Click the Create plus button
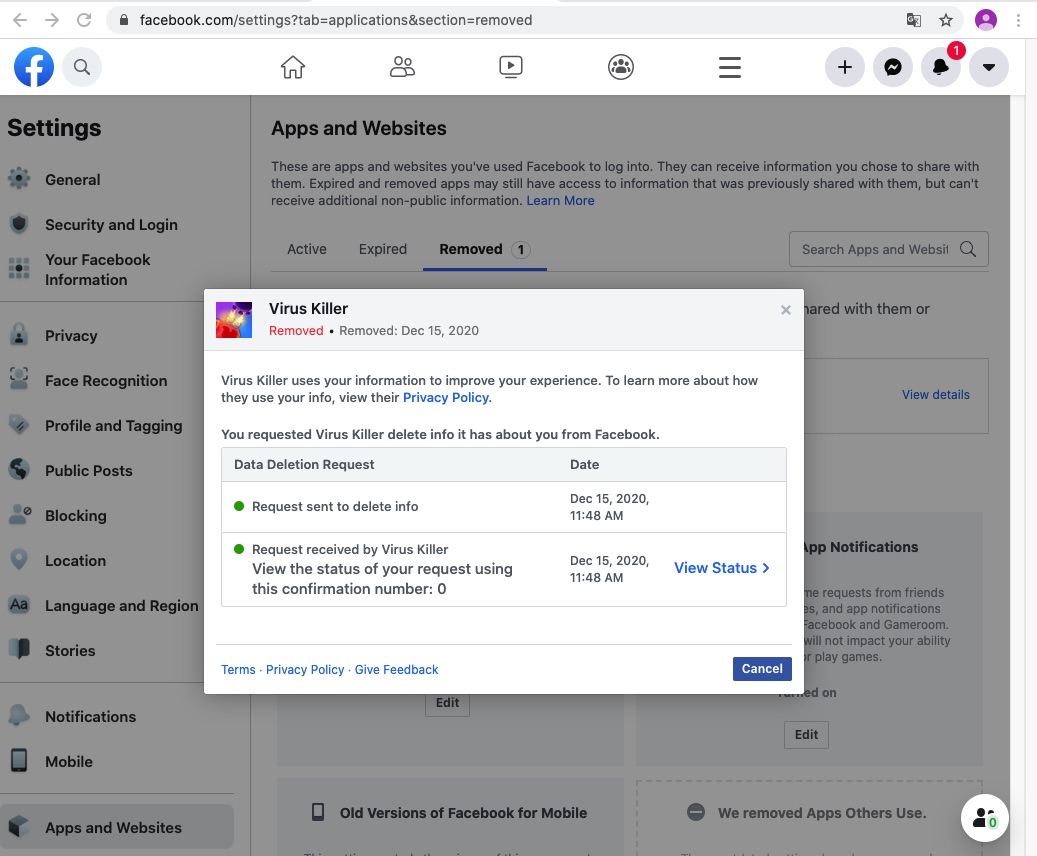 click(x=845, y=67)
